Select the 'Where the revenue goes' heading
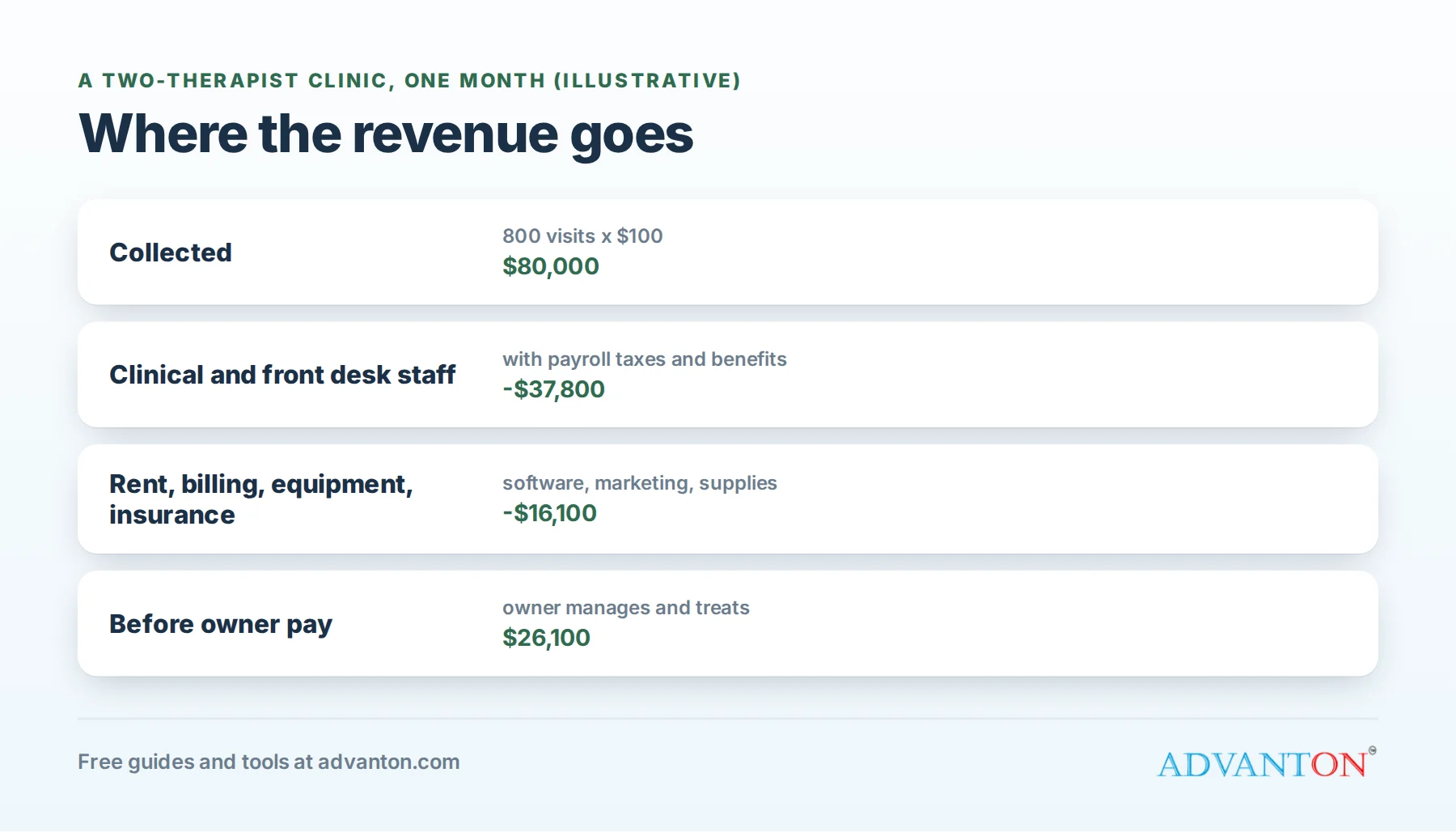The image size is (1456, 832). 386,134
